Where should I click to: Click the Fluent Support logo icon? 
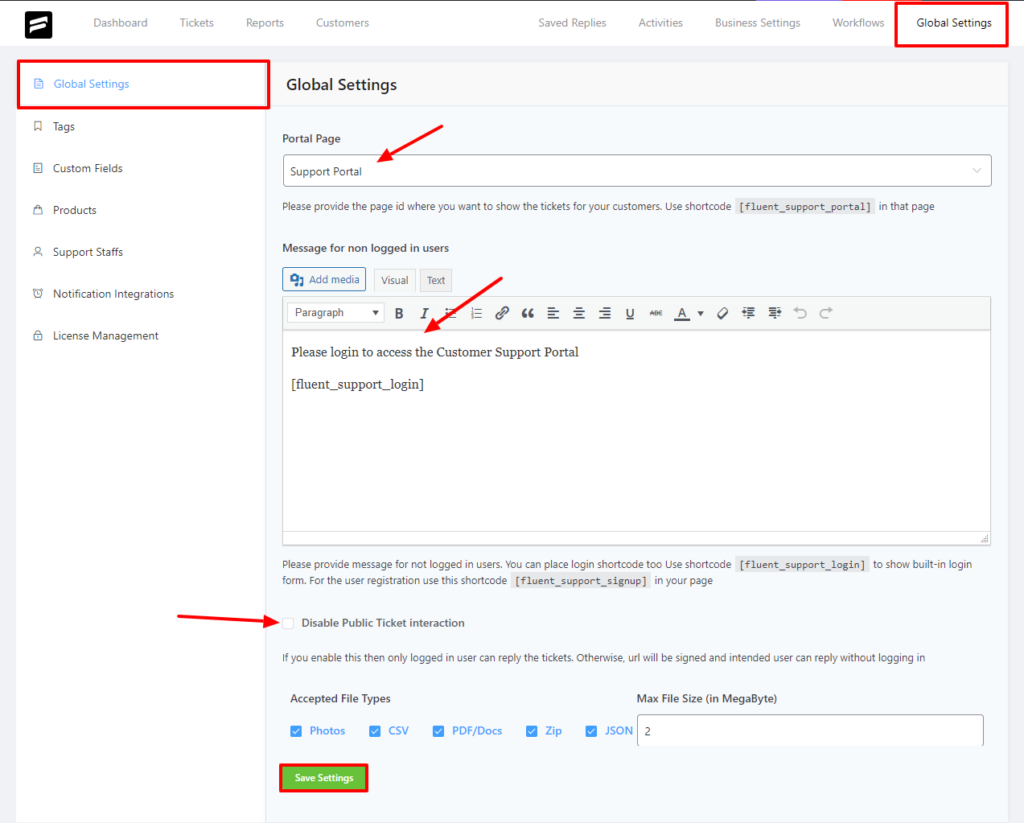pyautogui.click(x=39, y=24)
